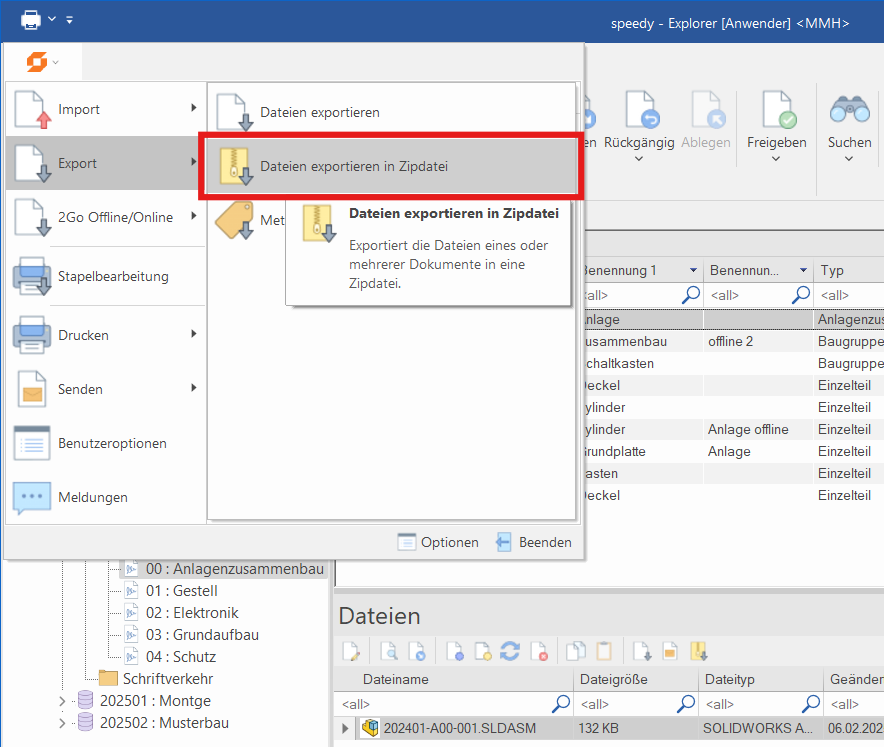884x747 pixels.
Task: Click the Rückgängig icon in the ribbon
Action: click(639, 110)
